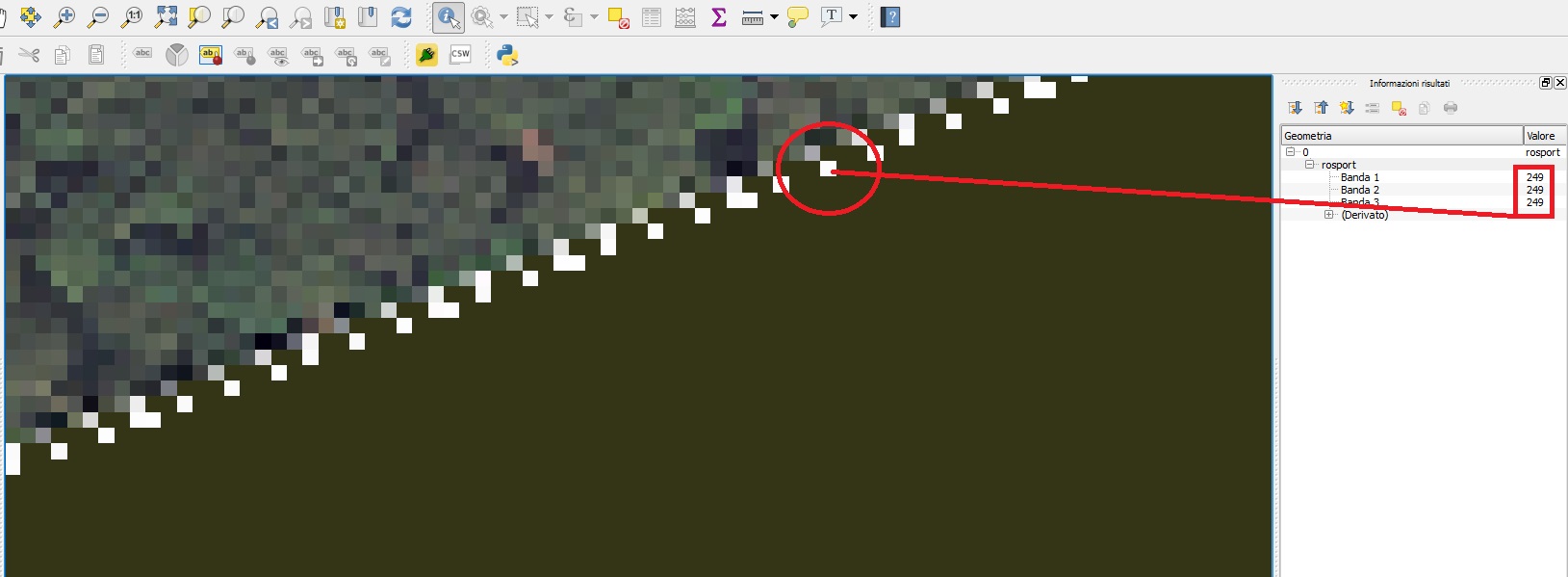Refresh the map canvas
1568x577 pixels.
[x=401, y=16]
